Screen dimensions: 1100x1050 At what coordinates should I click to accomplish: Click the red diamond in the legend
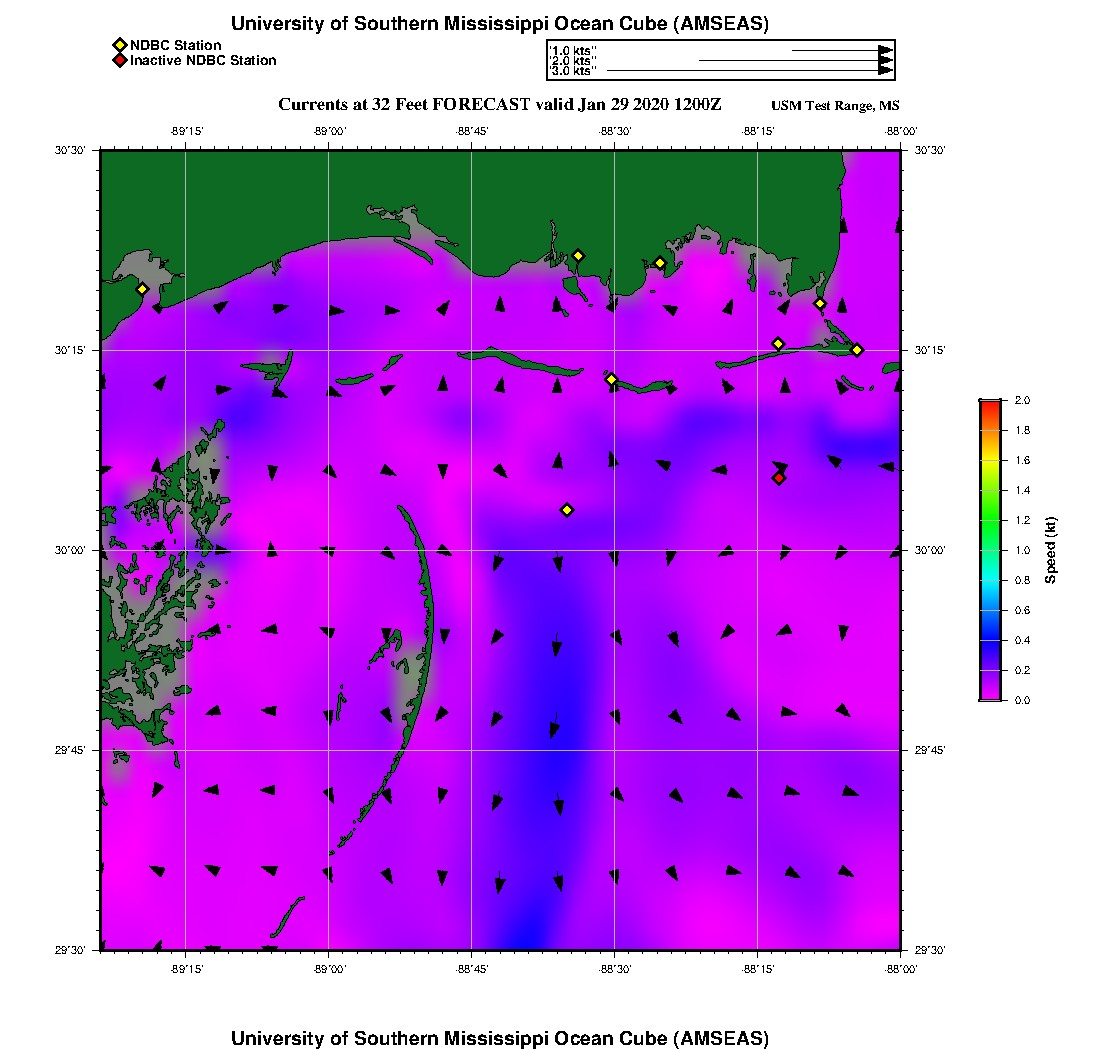[x=119, y=60]
